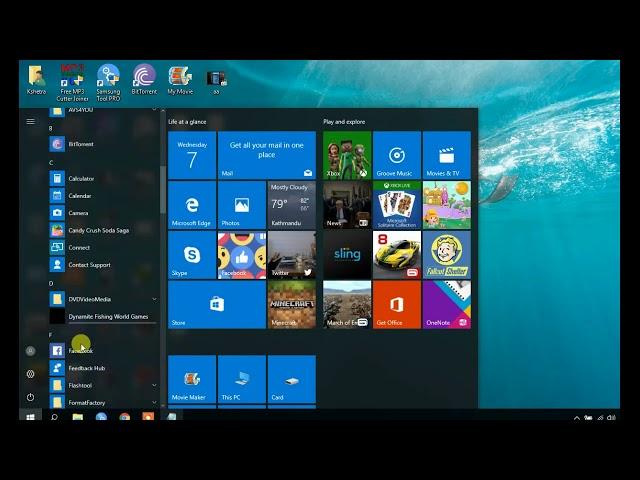Image resolution: width=640 pixels, height=480 pixels.
Task: Open Contact Support
Action: [x=103, y=265]
